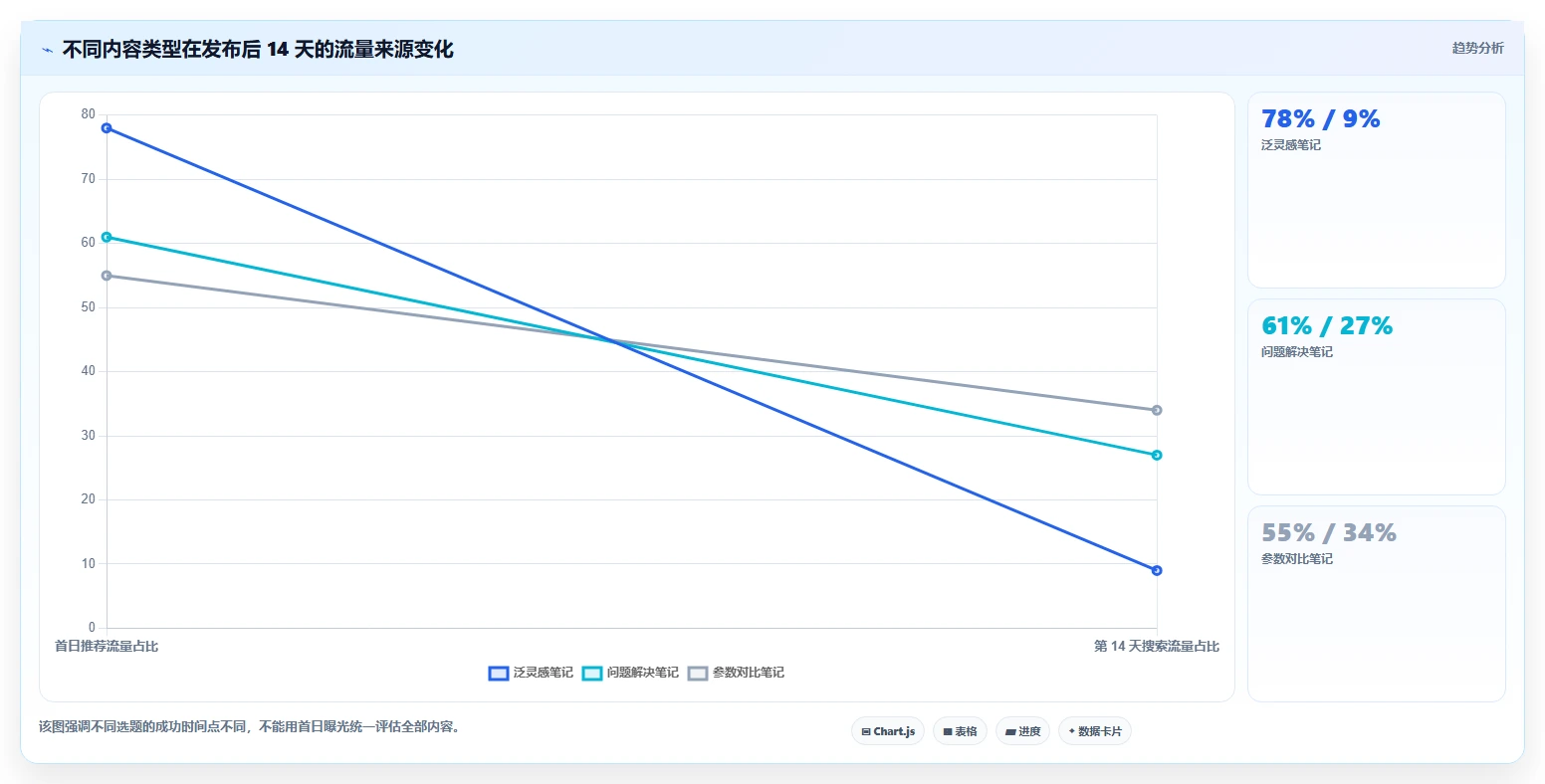The height and width of the screenshot is (784, 1545).
Task: Click the 第 14 天搜索流量占比 axis label
Action: (1157, 647)
